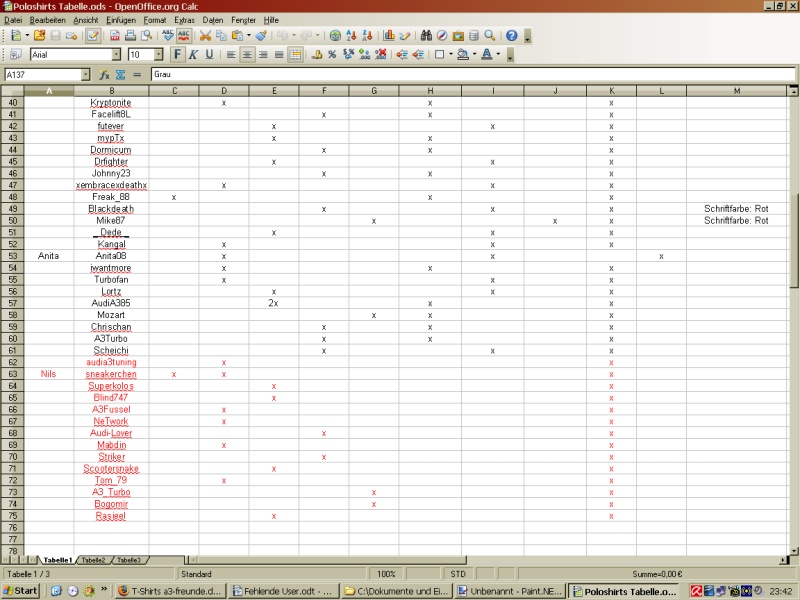800x600 pixels.
Task: Expand the Name Box dropdown
Action: (85, 75)
